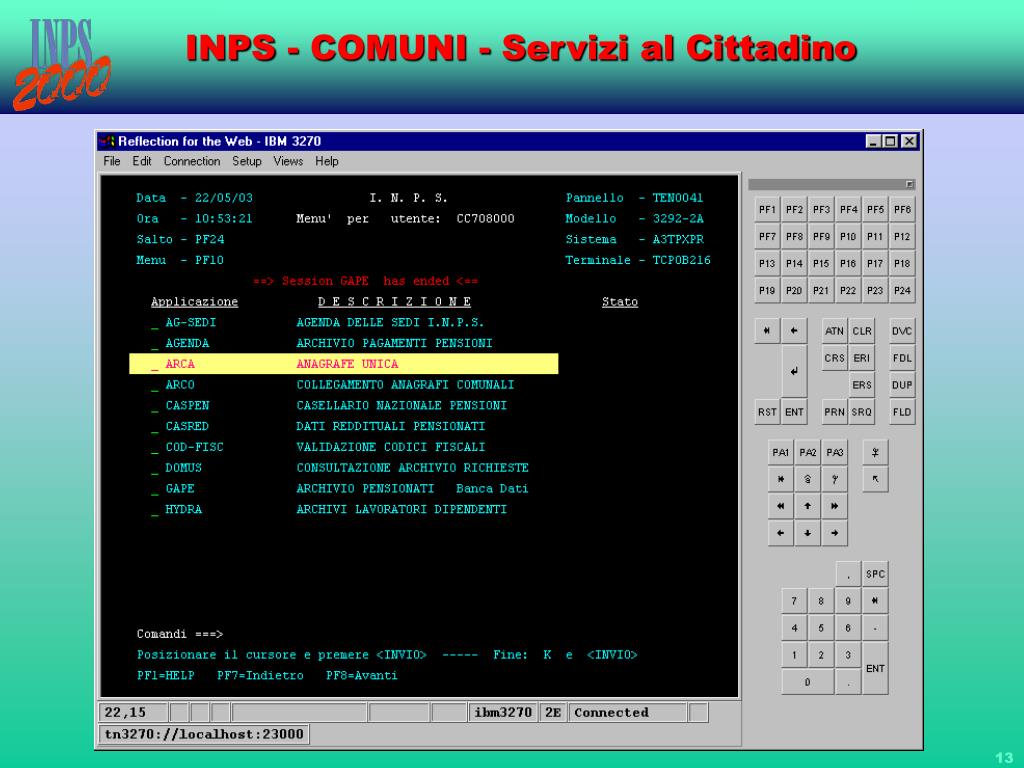Click the tall ENT key on numeric pad

(x=875, y=668)
